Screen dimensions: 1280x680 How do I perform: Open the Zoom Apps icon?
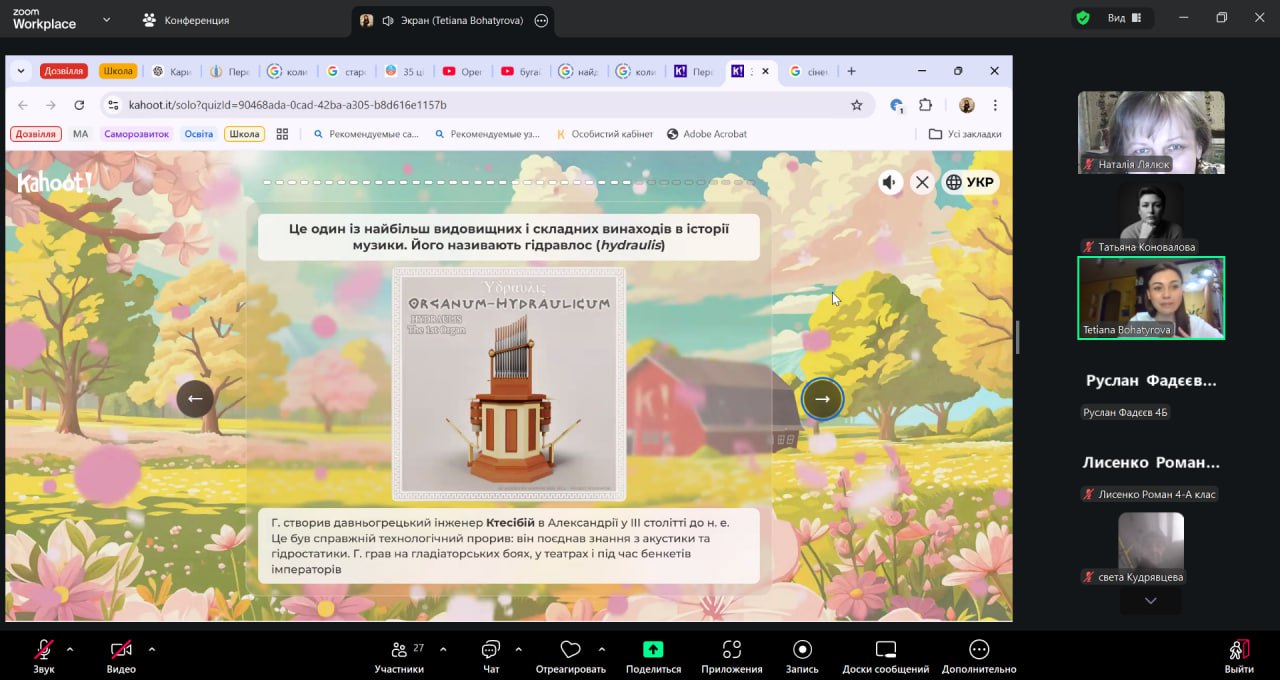[731, 650]
